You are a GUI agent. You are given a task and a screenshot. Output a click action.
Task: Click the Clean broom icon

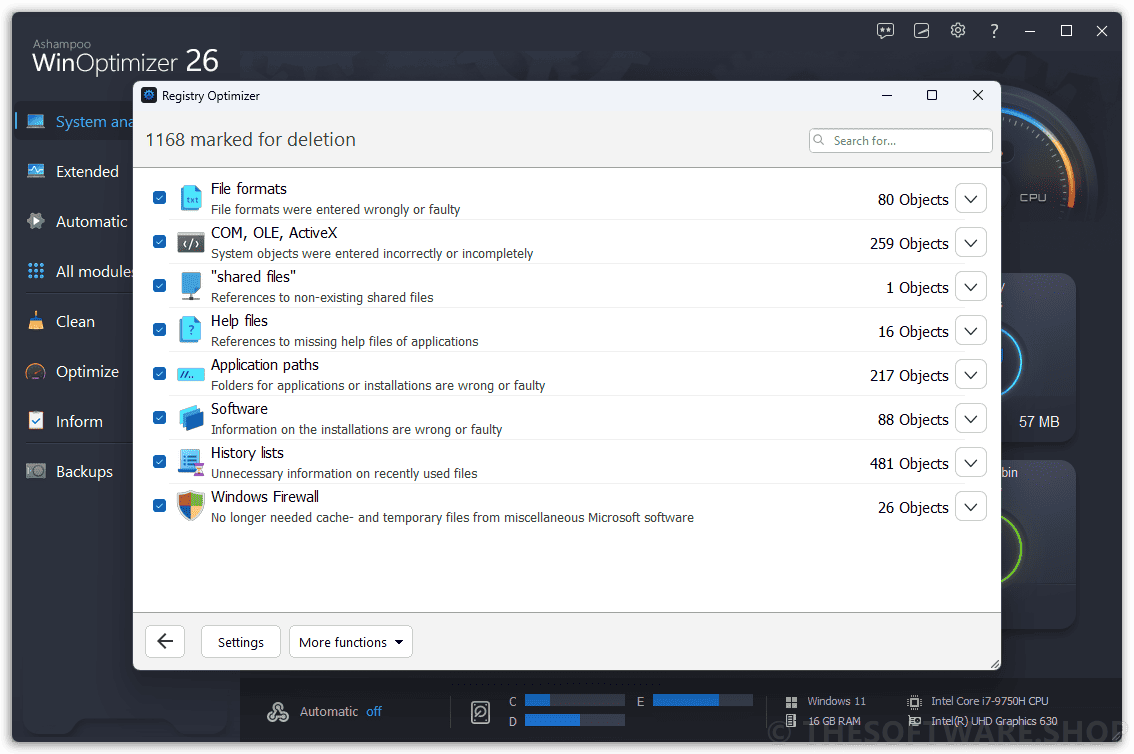[x=35, y=321]
